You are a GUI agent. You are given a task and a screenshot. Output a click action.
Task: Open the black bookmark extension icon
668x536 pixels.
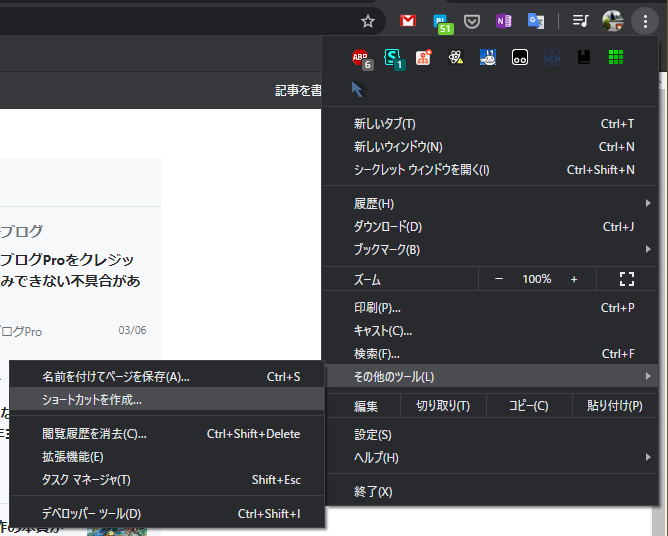click(584, 57)
